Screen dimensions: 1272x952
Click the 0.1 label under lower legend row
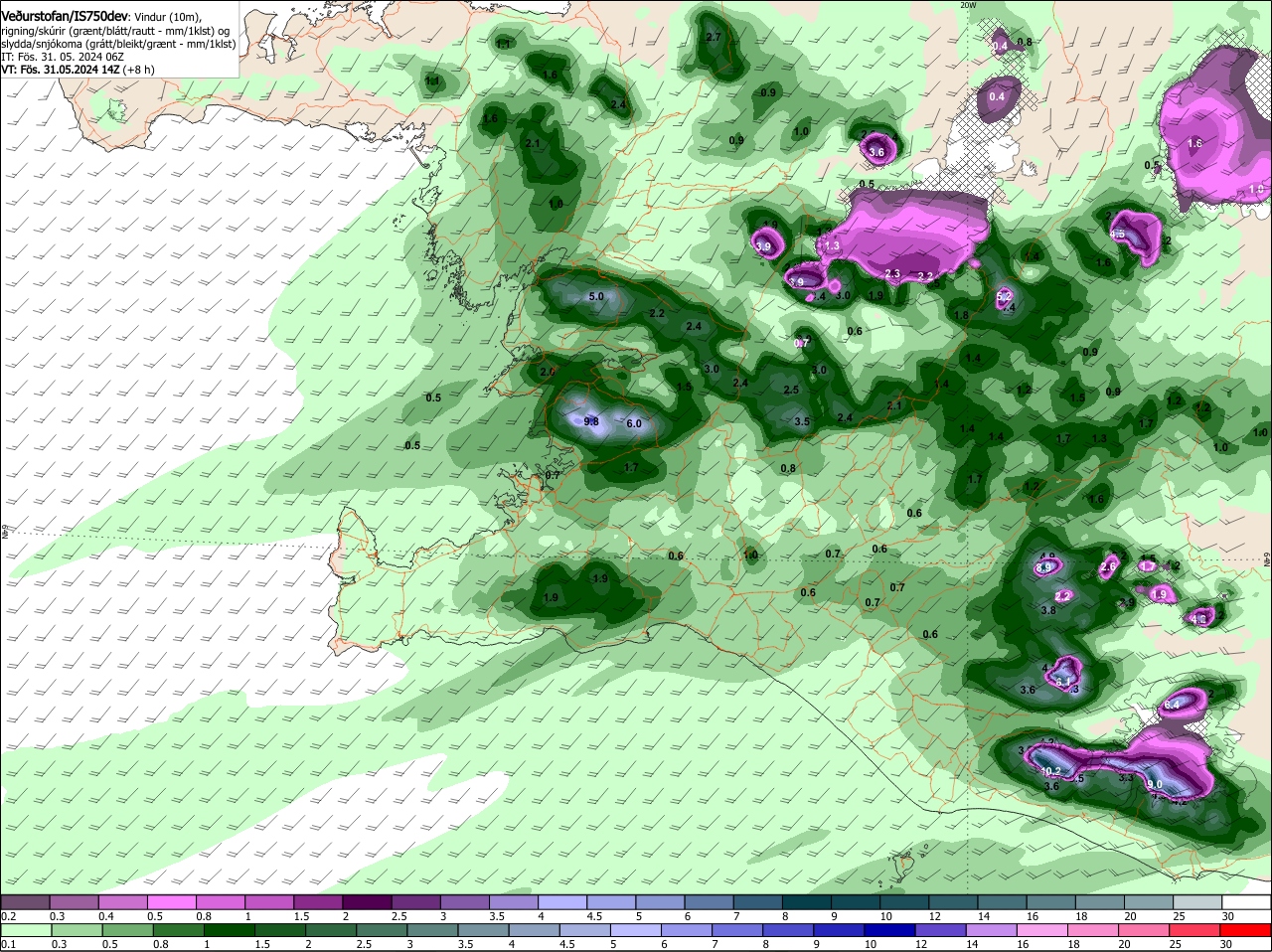click(8, 944)
